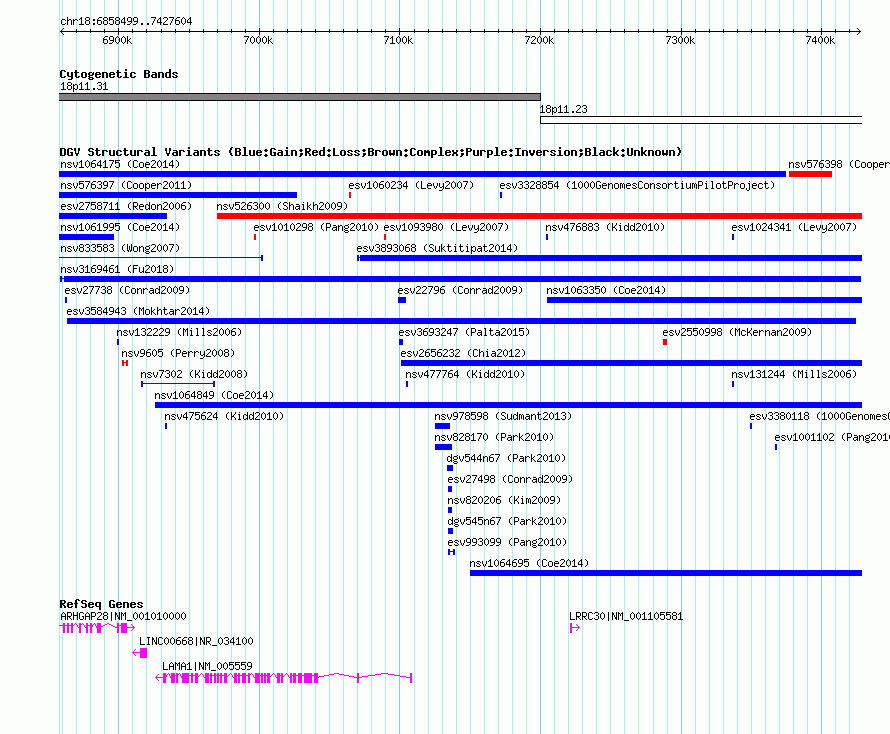Open nsv833583 (Wong2007) variant label
The height and width of the screenshot is (734, 890).
pos(120,248)
